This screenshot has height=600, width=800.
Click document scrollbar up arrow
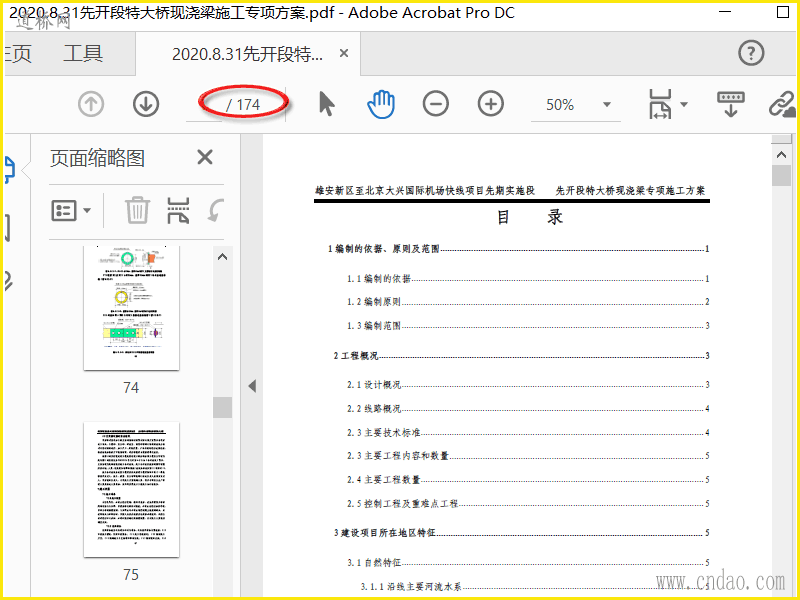(x=781, y=154)
